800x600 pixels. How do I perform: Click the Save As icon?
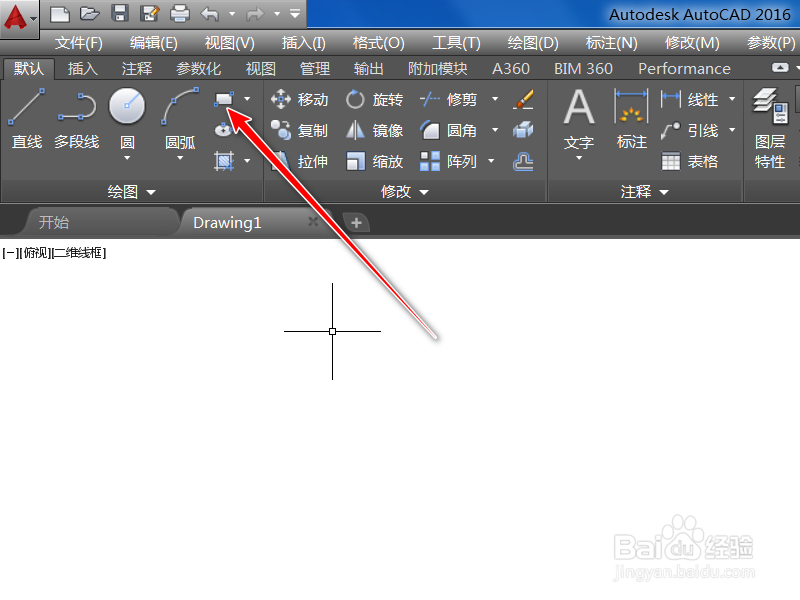pos(149,14)
